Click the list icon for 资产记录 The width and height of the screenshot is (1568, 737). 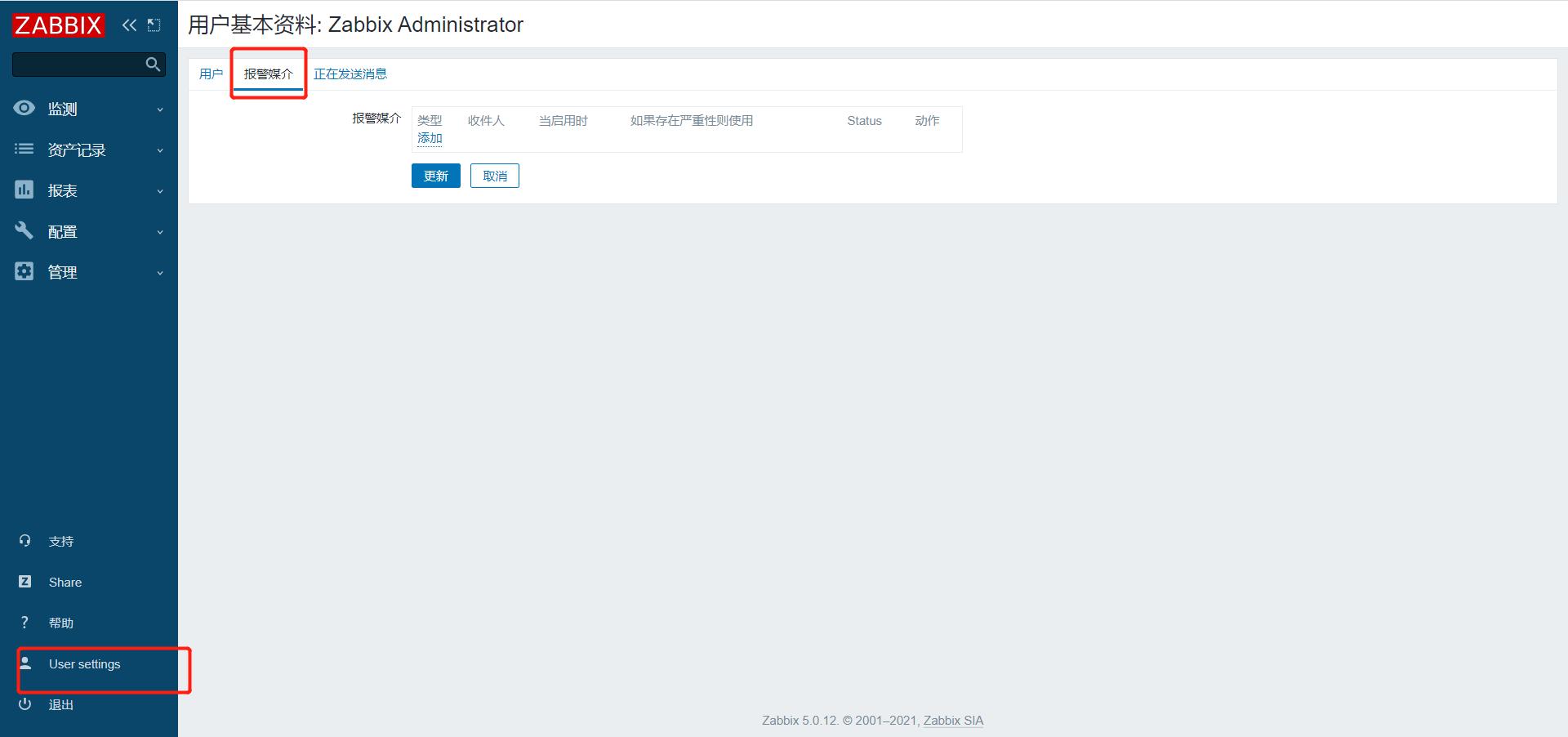(24, 149)
